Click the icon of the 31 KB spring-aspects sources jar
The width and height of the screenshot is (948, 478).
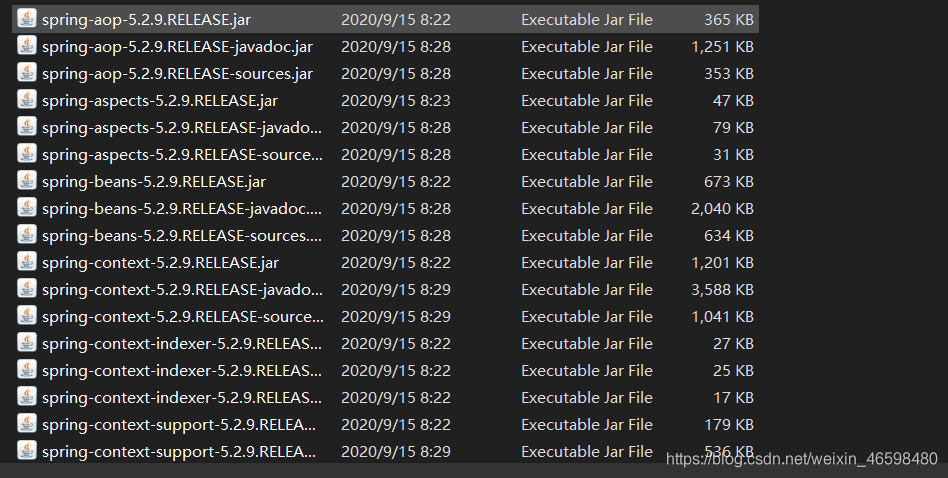tap(27, 154)
